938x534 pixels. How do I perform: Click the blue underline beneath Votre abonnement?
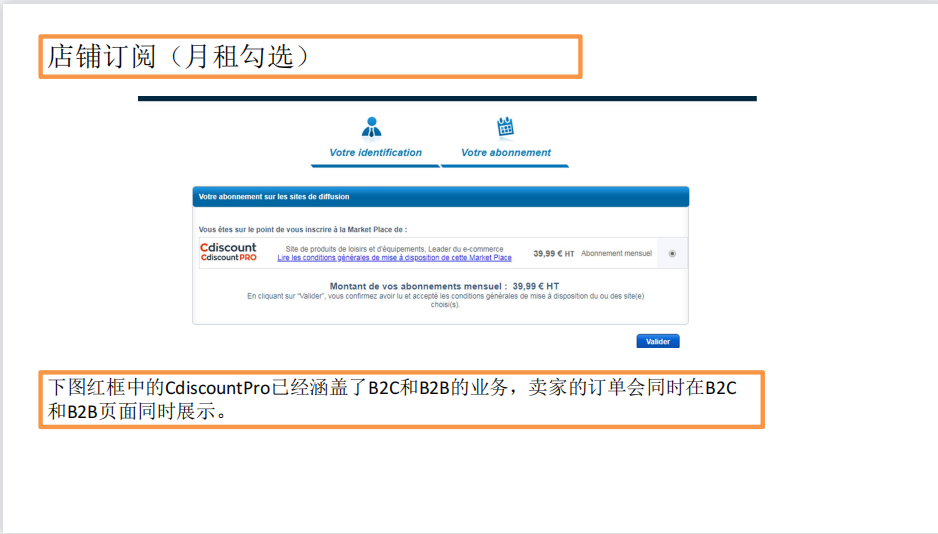pos(505,165)
